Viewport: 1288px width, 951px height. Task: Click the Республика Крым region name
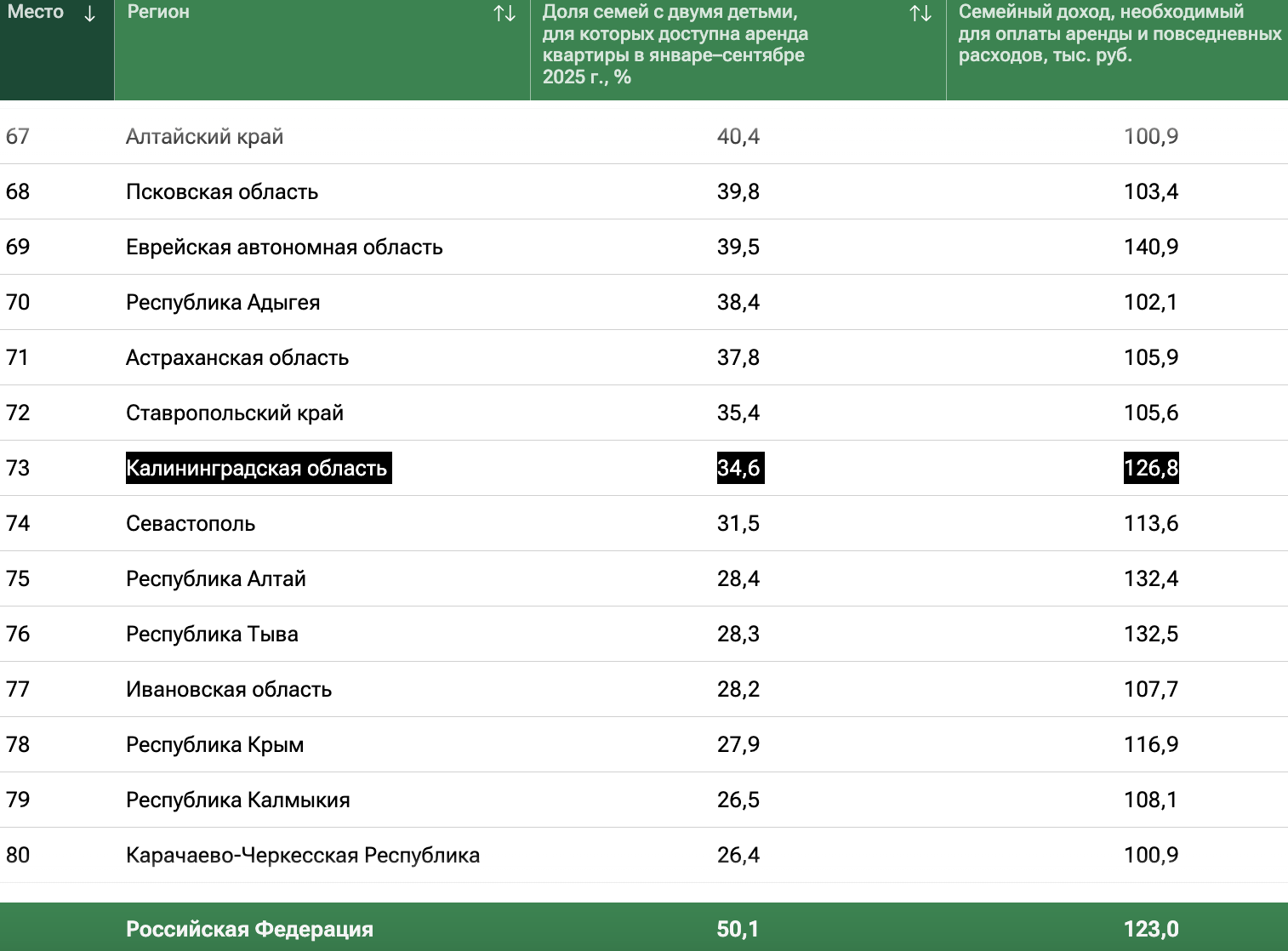(x=214, y=745)
